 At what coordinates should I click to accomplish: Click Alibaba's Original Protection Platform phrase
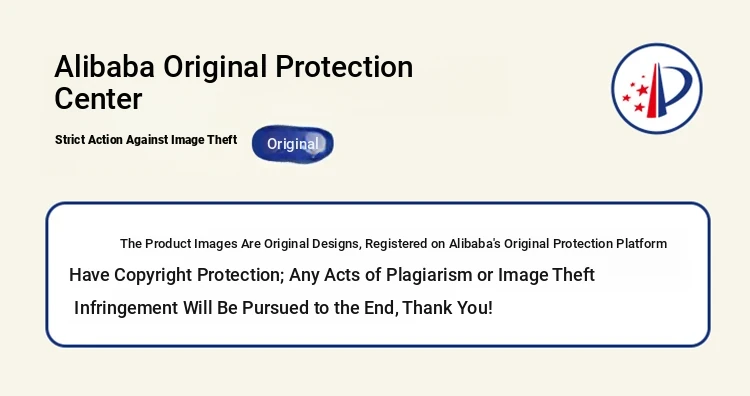click(558, 243)
